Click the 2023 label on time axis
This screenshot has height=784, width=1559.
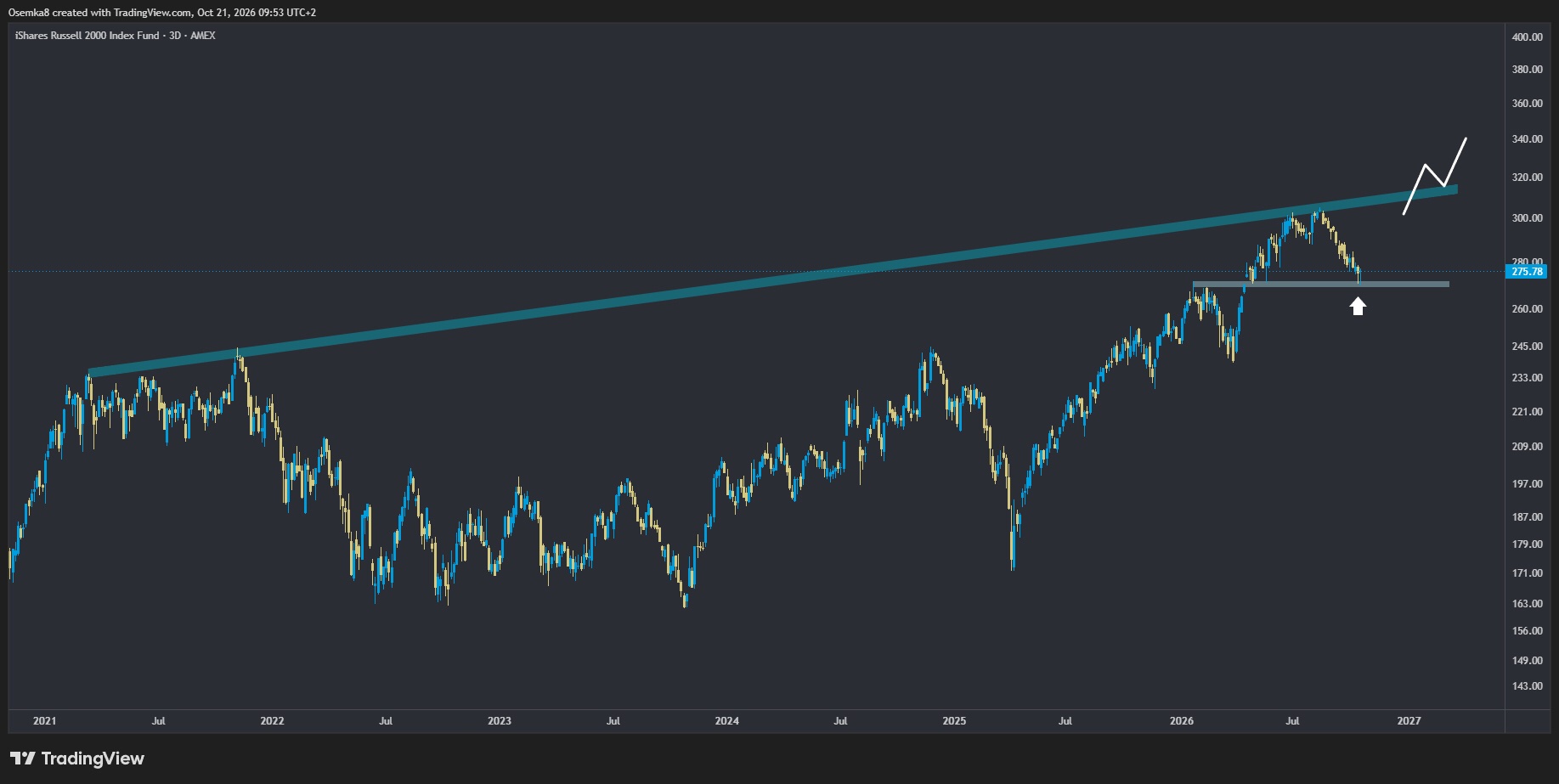point(500,721)
